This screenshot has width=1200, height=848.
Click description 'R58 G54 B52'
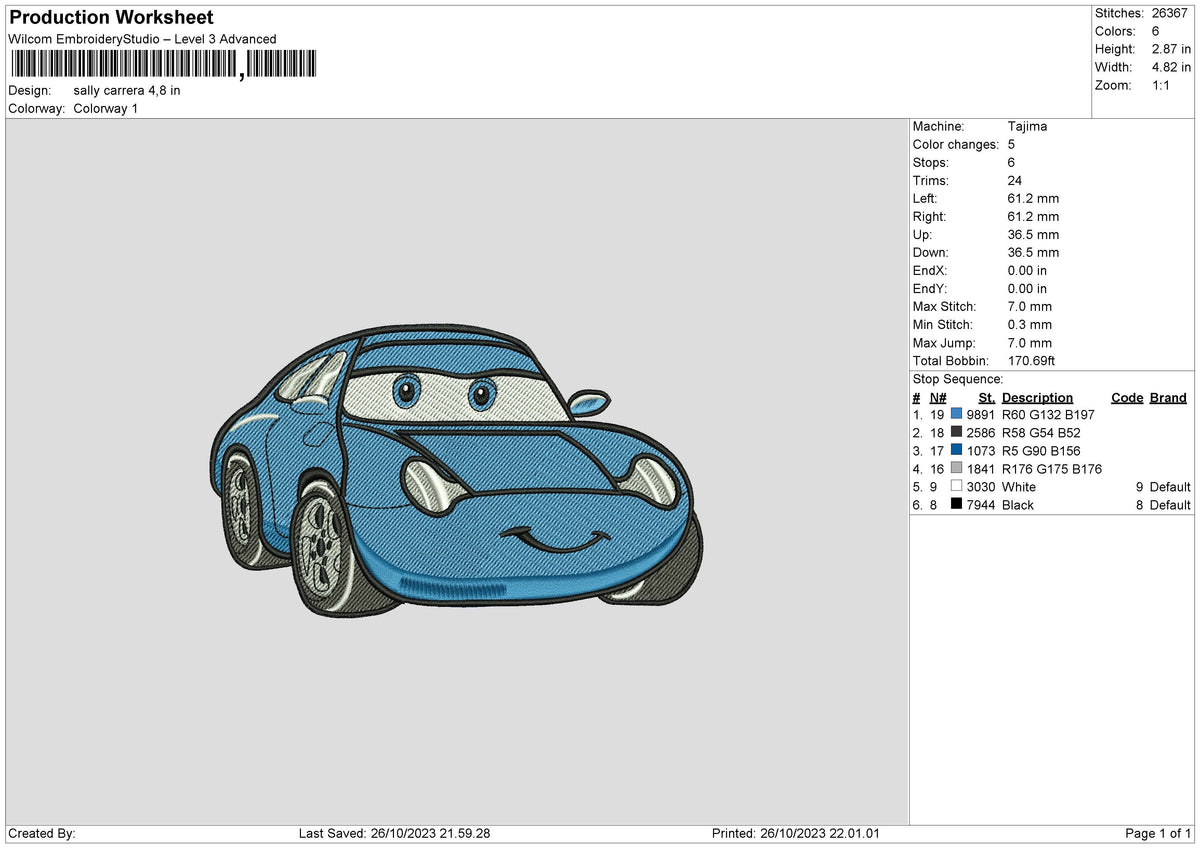point(1041,433)
